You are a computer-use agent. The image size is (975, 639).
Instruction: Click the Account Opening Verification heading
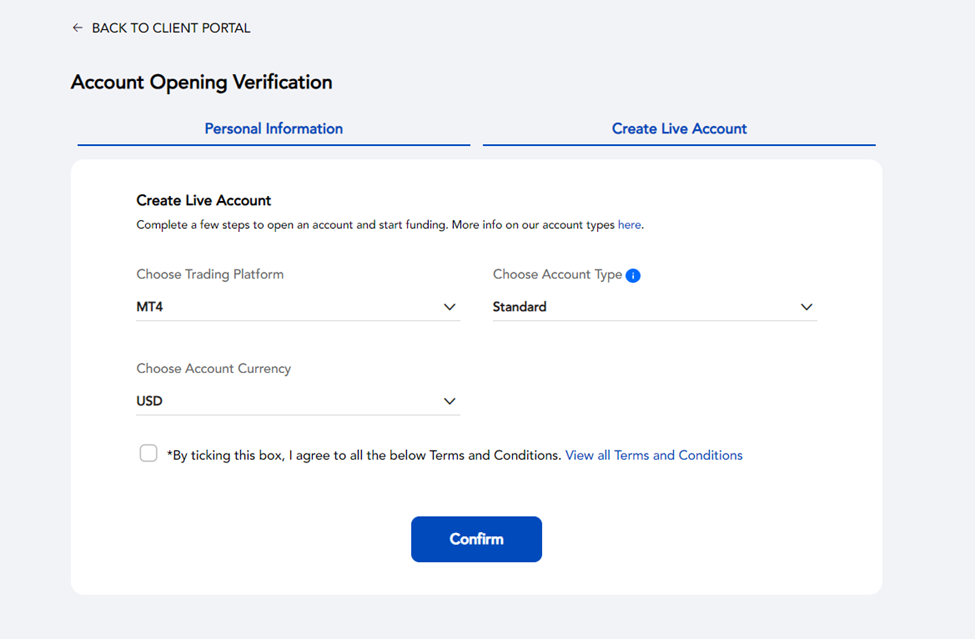pyautogui.click(x=201, y=83)
